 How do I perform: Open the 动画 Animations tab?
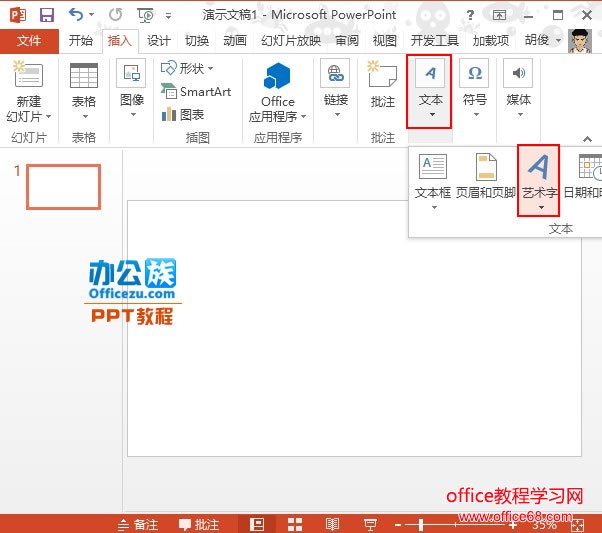coord(235,40)
